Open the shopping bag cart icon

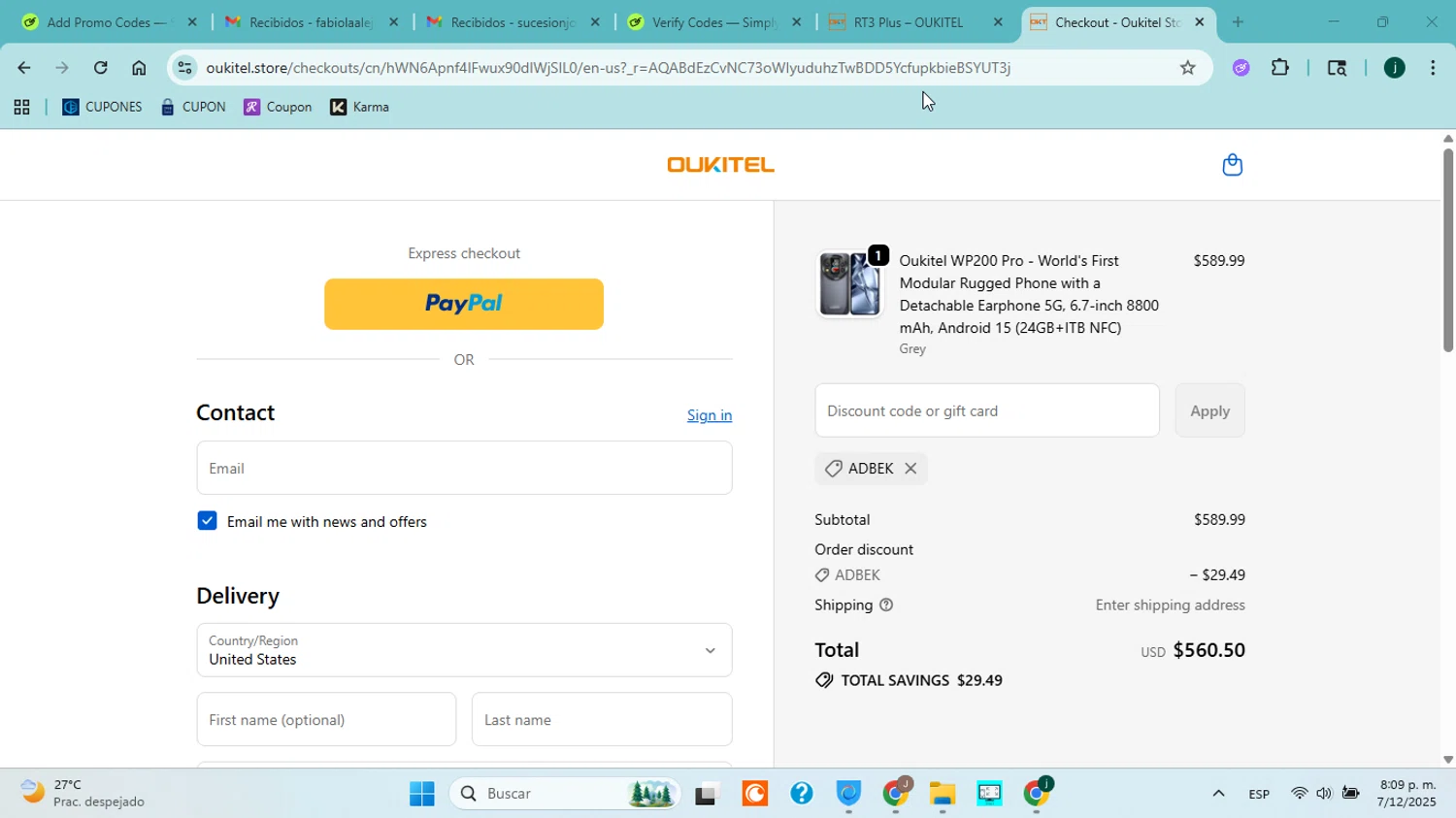tap(1232, 165)
